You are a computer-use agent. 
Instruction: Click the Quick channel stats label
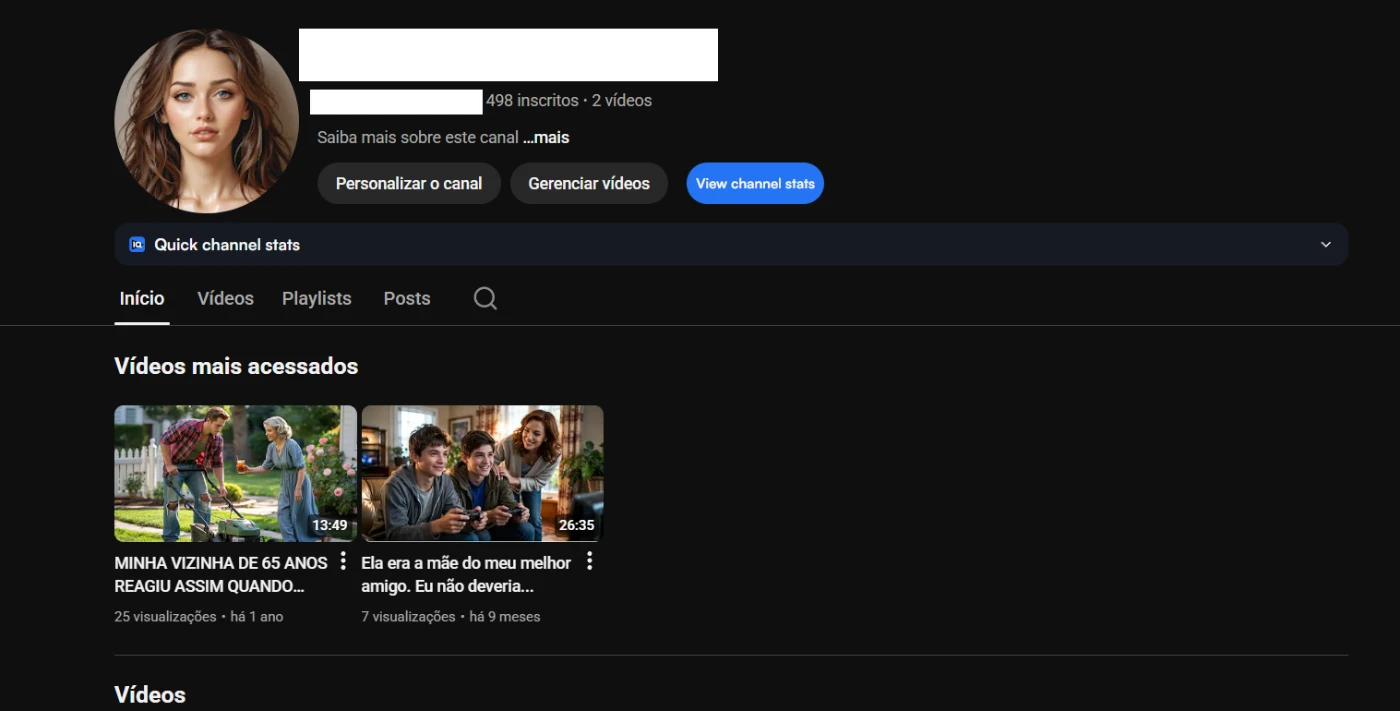(227, 244)
